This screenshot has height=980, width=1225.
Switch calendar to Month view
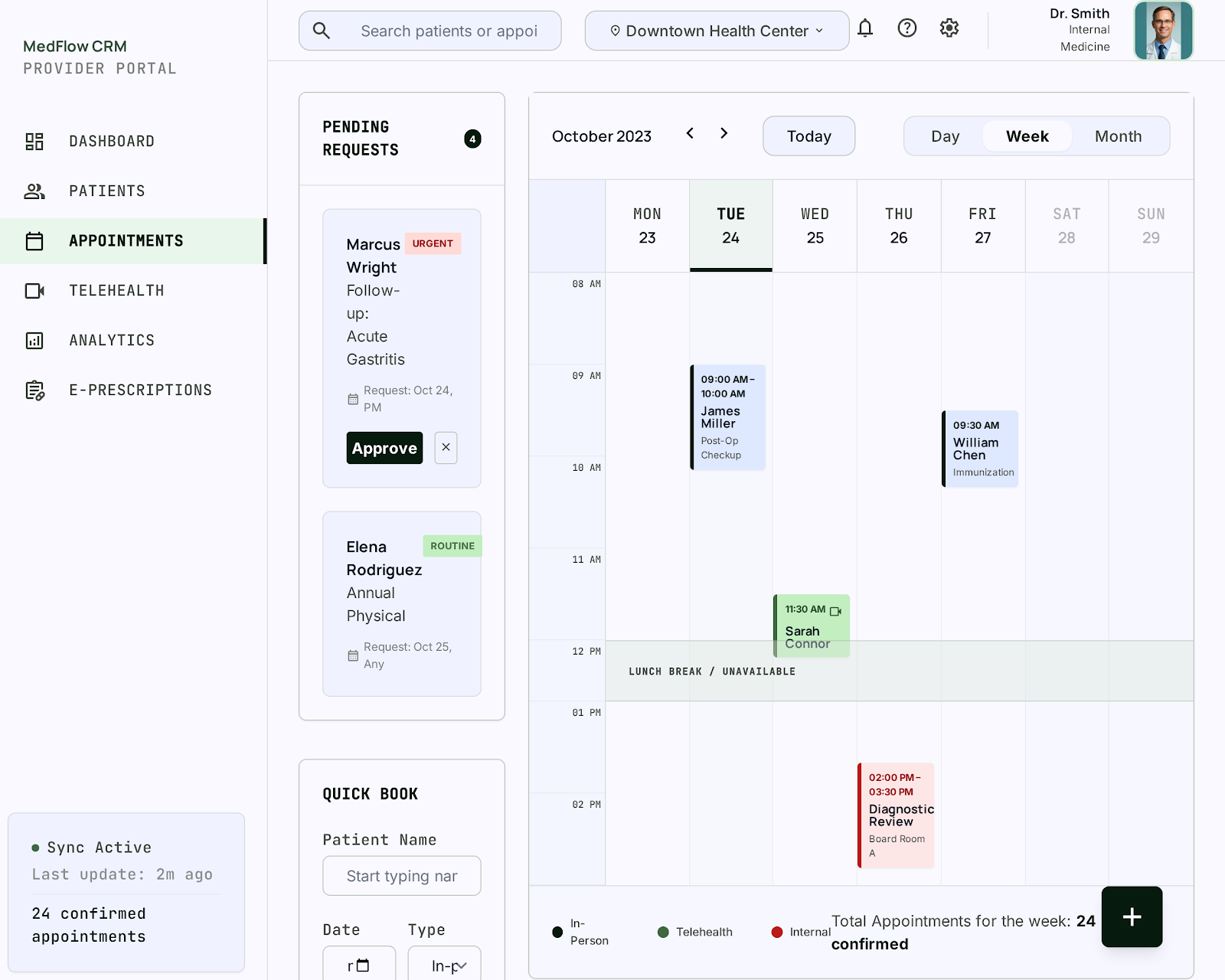point(1118,136)
